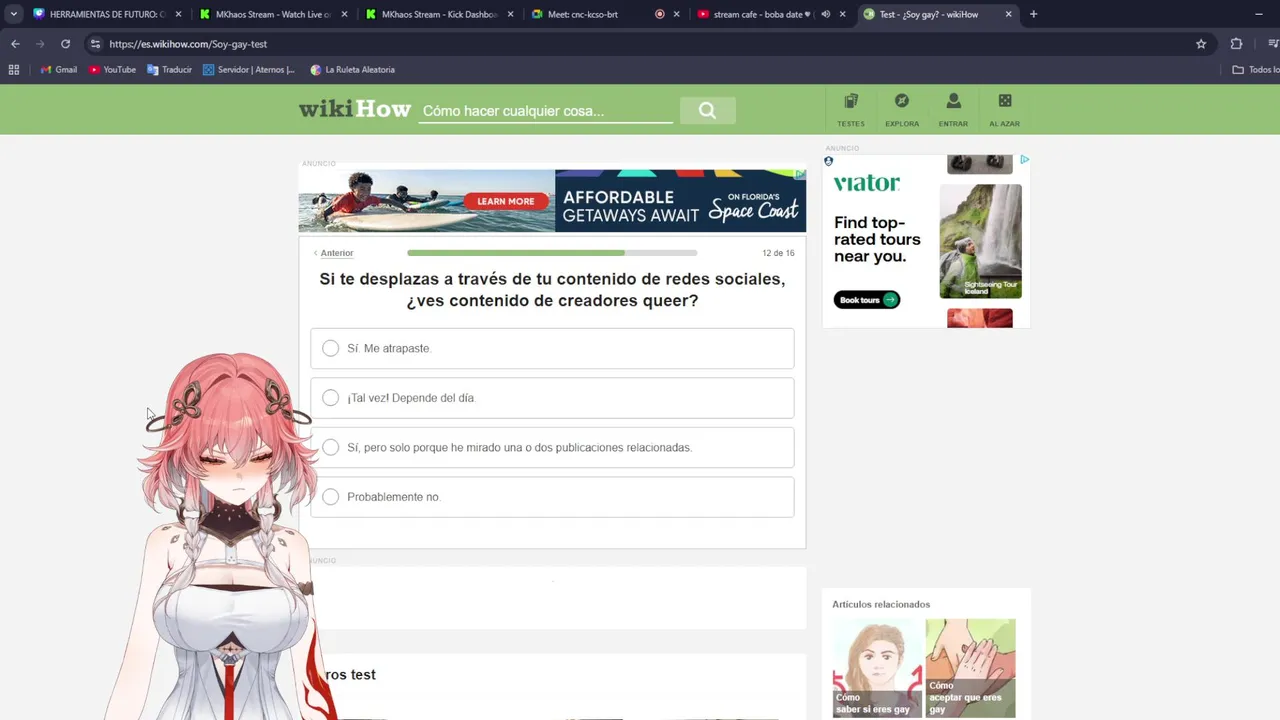The width and height of the screenshot is (1280, 720).
Task: Open the browser extensions puzzle icon
Action: (x=1236, y=44)
